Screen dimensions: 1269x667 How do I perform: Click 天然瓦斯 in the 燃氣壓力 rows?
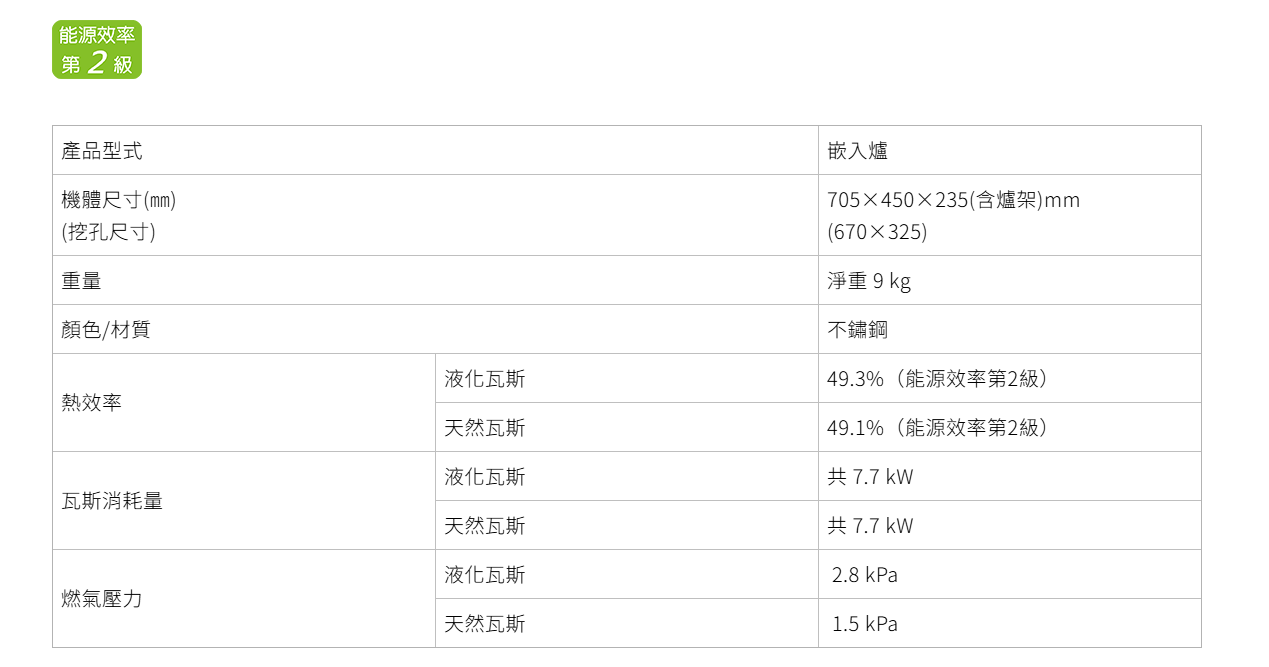[485, 624]
